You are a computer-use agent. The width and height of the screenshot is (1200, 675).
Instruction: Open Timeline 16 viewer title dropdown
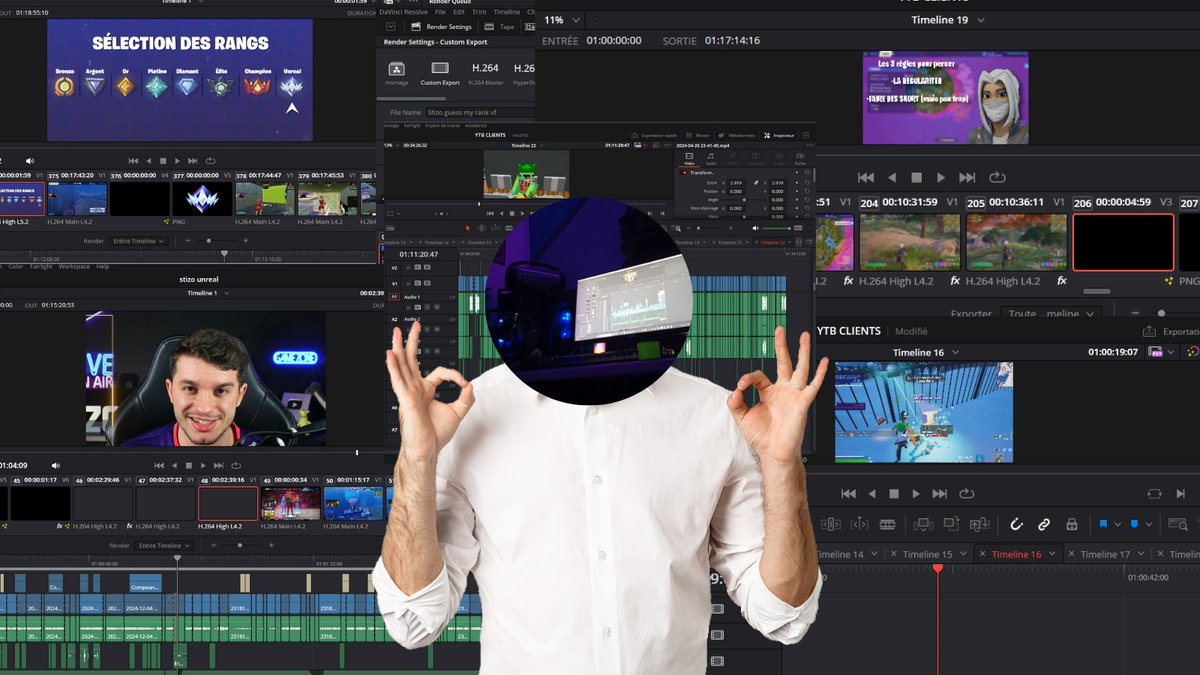pyautogui.click(x=955, y=352)
